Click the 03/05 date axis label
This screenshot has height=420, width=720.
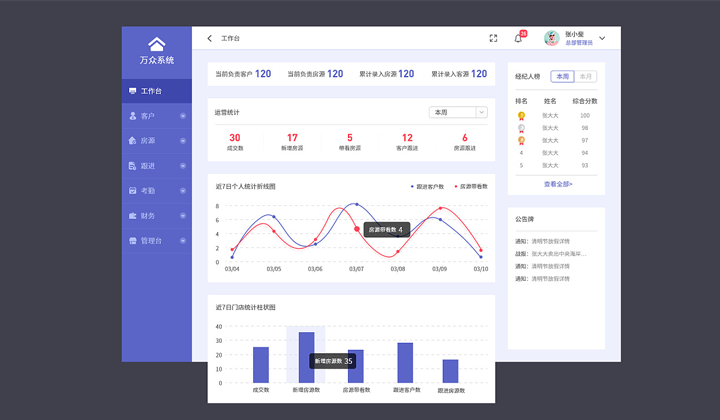(274, 269)
